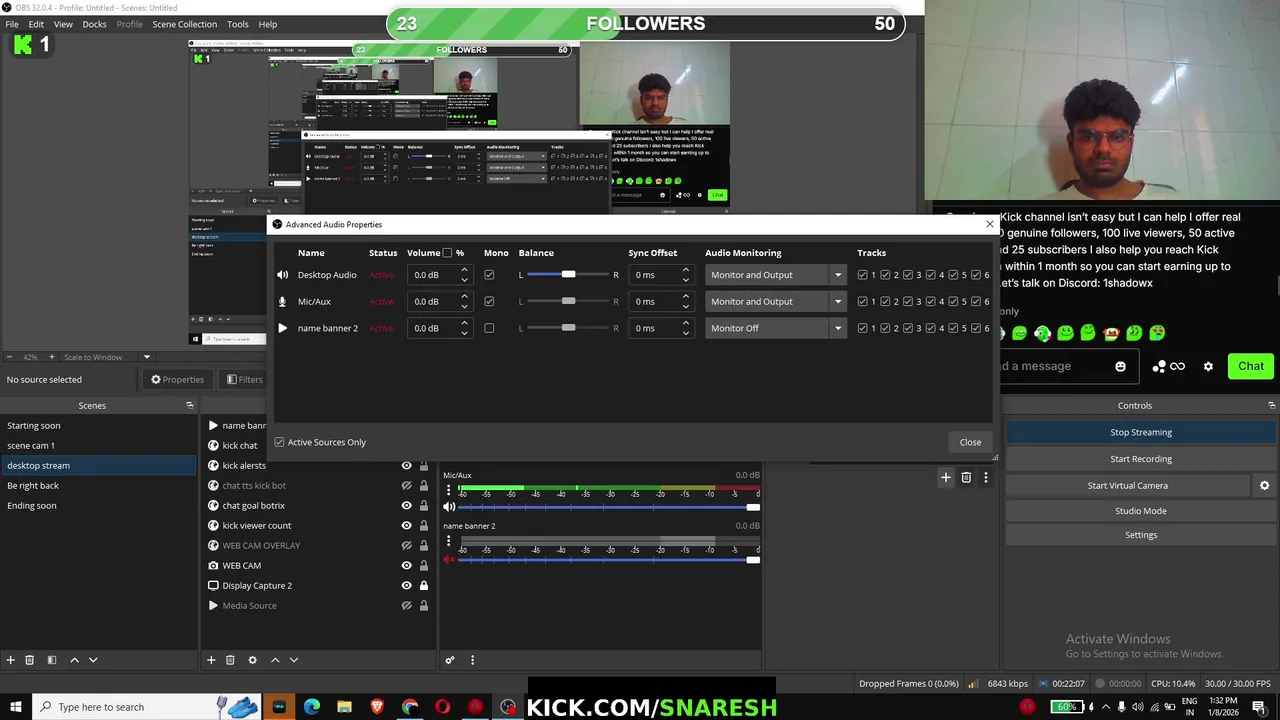Increase Desktop Audio sync offset stepper up
This screenshot has width=1280, height=720.
tap(685, 270)
